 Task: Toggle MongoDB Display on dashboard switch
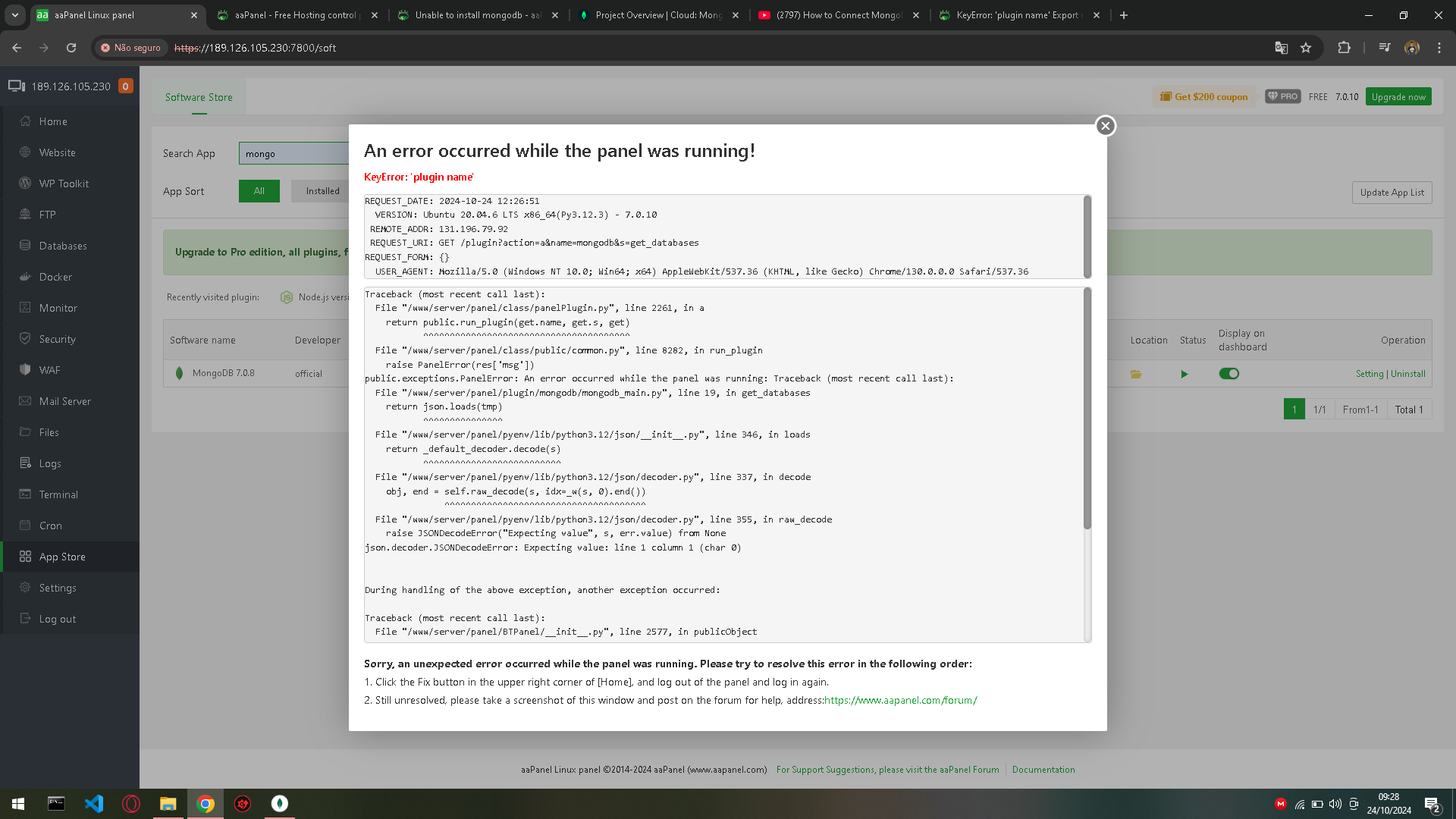[1228, 374]
